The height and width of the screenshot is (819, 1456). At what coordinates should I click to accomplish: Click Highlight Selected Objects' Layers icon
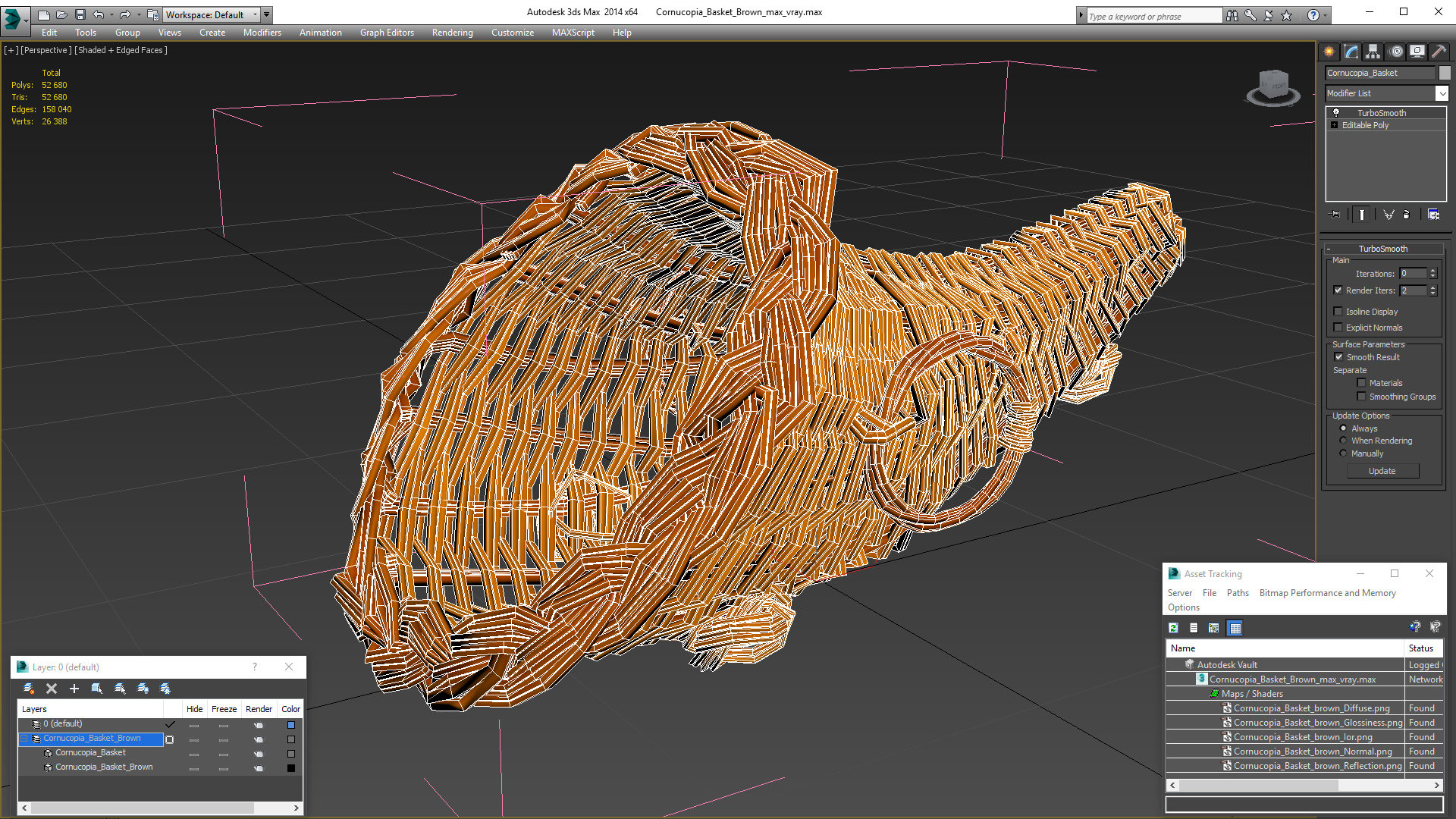120,689
